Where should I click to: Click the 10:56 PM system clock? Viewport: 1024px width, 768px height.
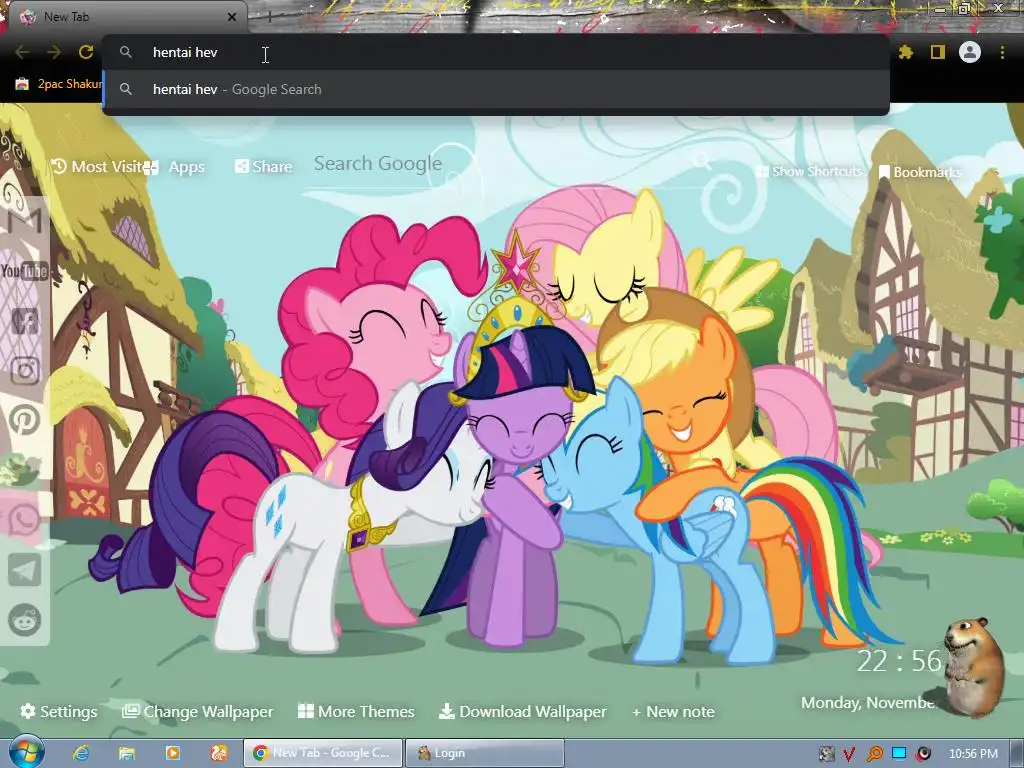tap(973, 754)
